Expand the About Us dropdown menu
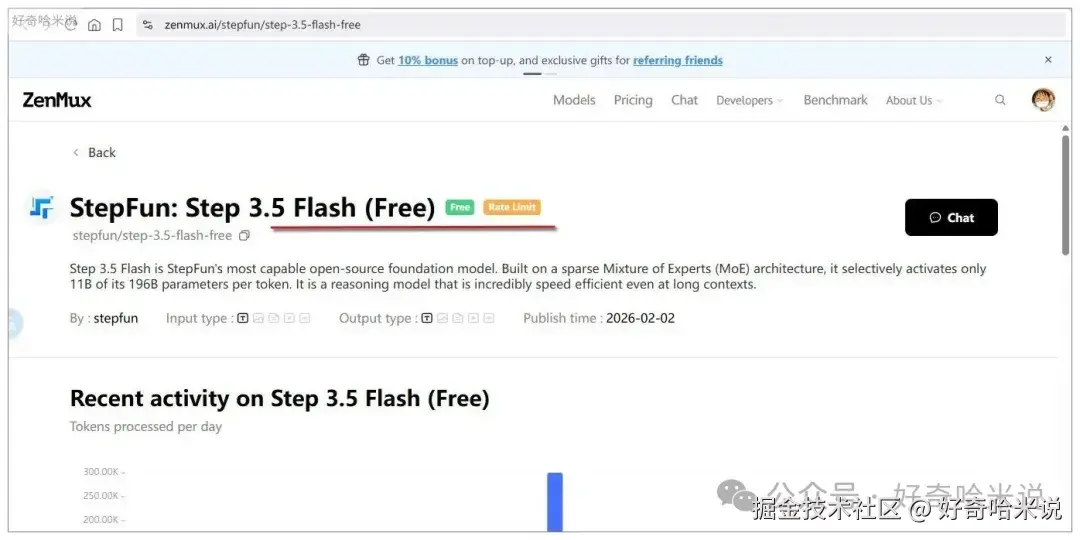The width and height of the screenshot is (1080, 540). [914, 101]
